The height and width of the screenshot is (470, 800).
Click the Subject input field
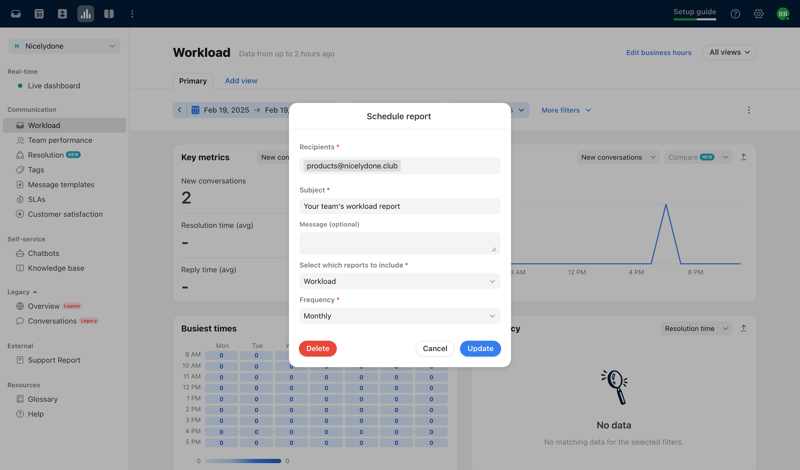pos(399,206)
